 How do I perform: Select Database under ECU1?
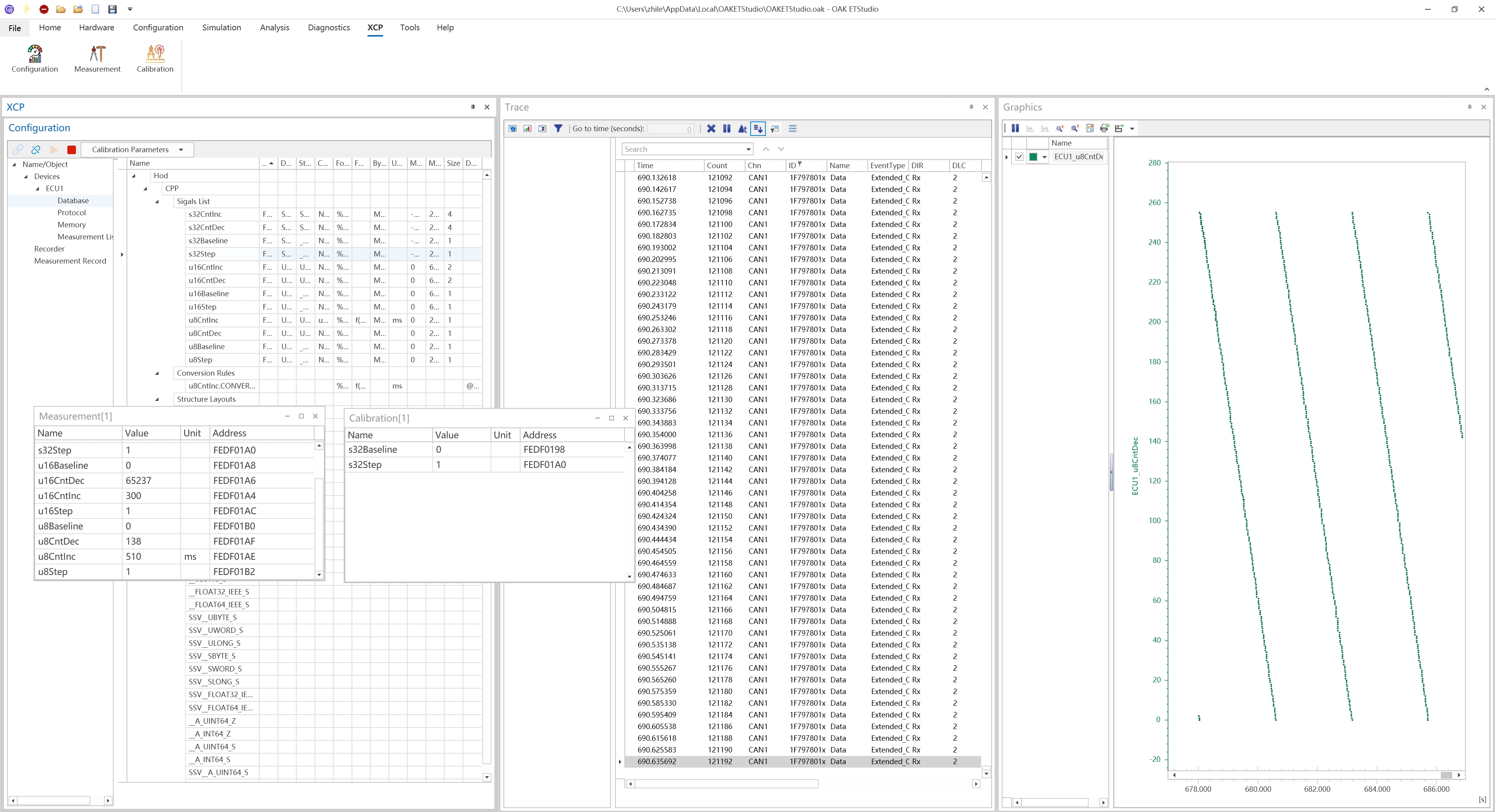(73, 200)
